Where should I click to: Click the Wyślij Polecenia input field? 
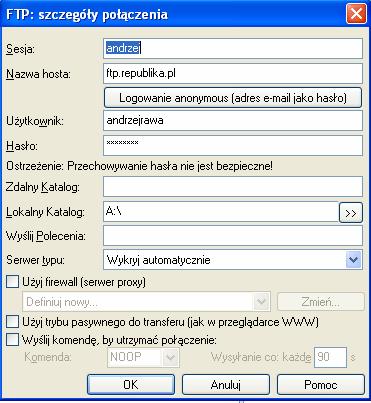(233, 236)
